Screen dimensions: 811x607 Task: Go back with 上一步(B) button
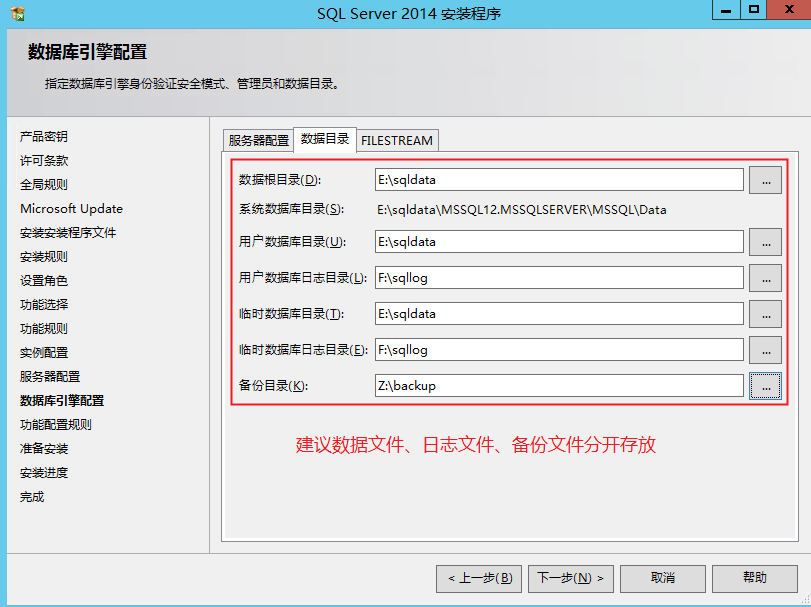coord(479,578)
